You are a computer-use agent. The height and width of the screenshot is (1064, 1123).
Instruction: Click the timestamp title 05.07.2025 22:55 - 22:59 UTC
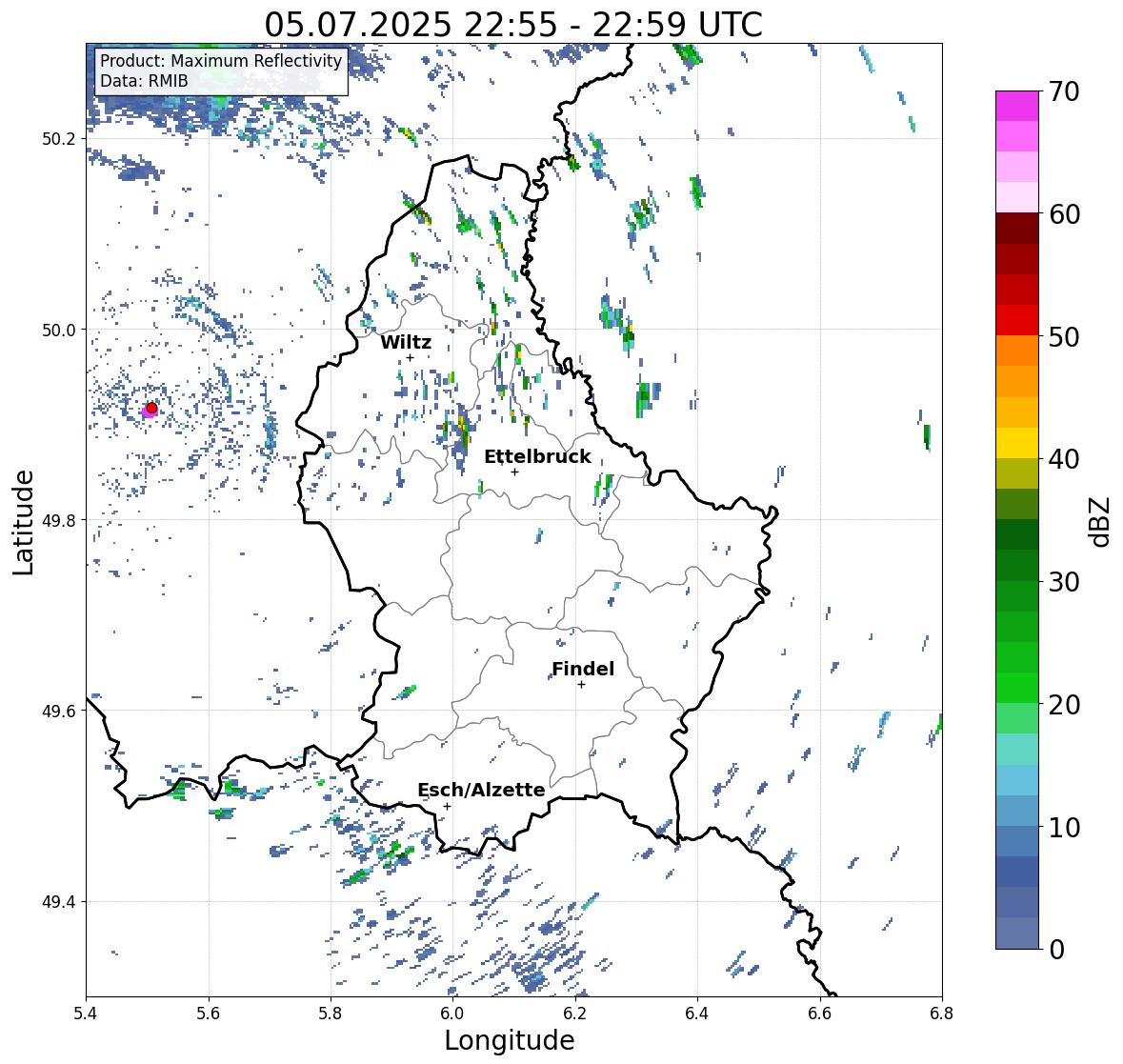pos(513,25)
